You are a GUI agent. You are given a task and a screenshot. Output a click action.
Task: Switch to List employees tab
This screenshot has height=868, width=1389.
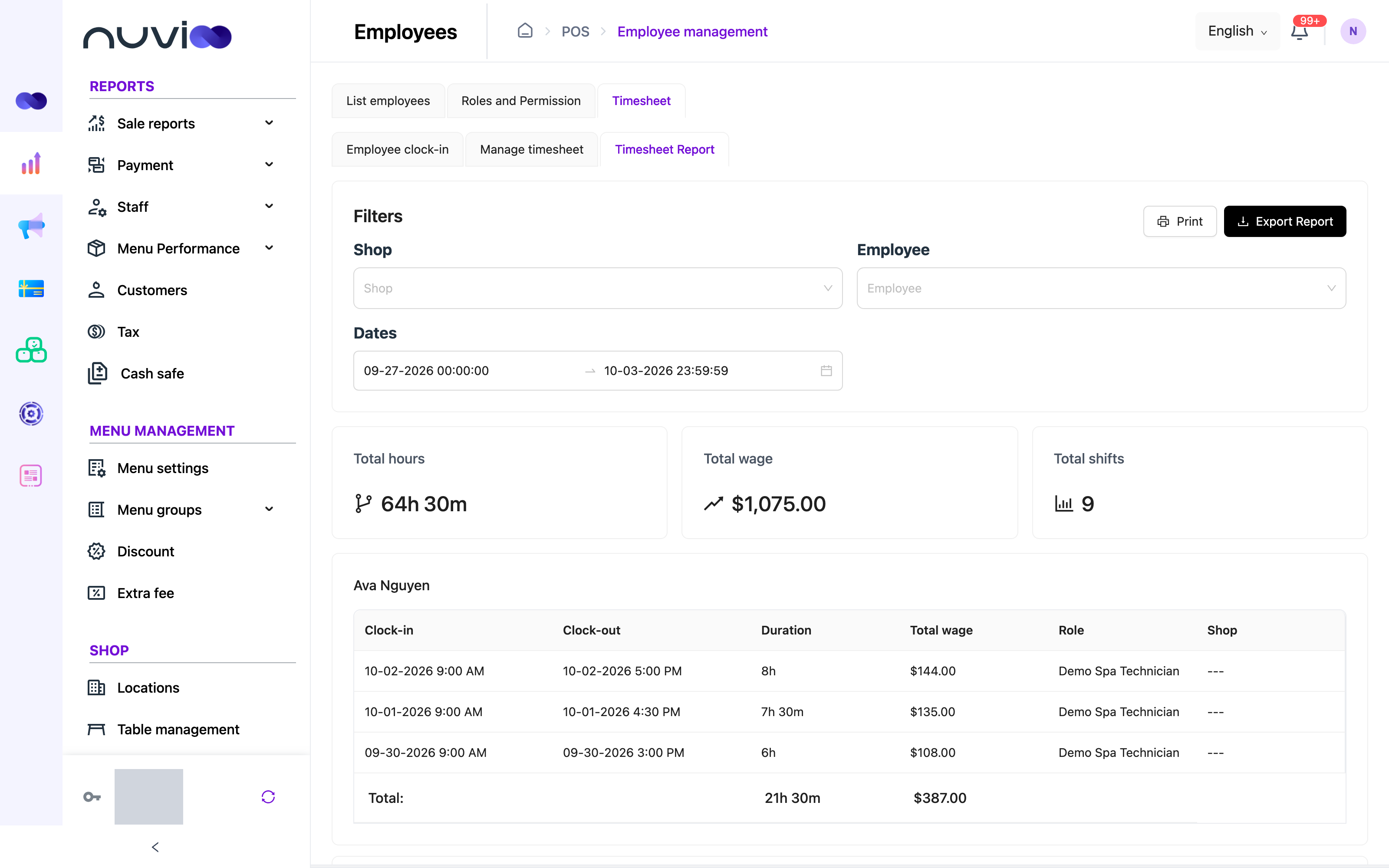pyautogui.click(x=388, y=101)
